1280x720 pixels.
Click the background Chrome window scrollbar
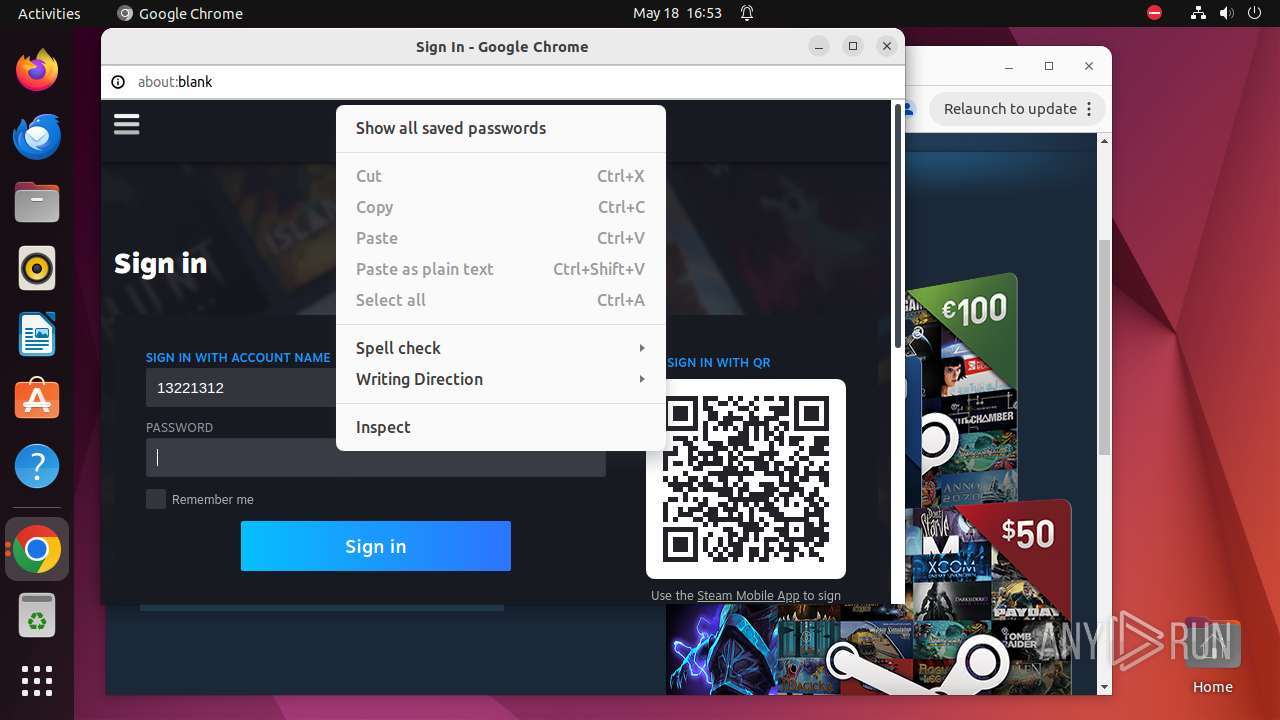1104,347
